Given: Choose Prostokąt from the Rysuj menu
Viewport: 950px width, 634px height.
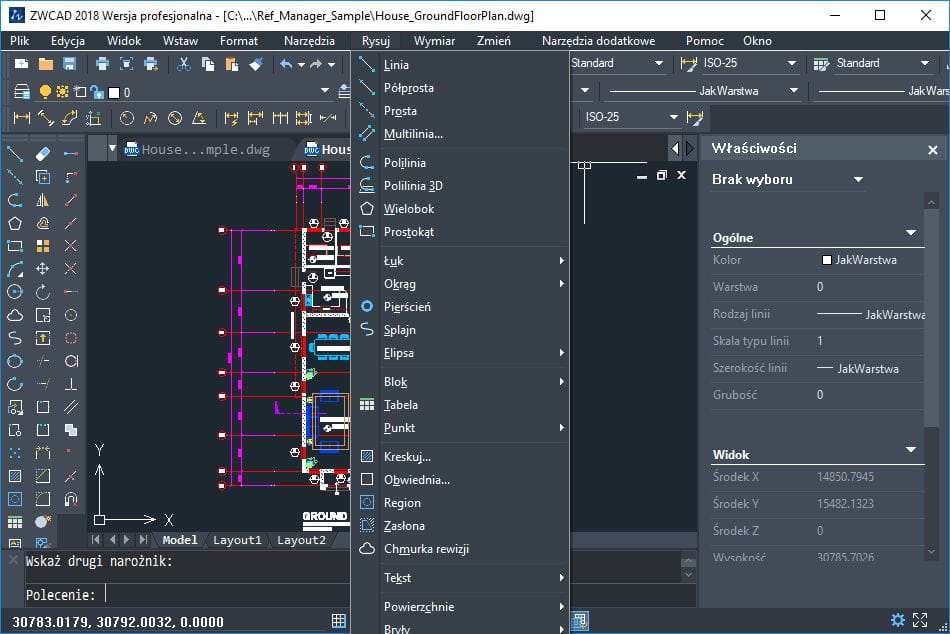Looking at the screenshot, I should click(408, 232).
